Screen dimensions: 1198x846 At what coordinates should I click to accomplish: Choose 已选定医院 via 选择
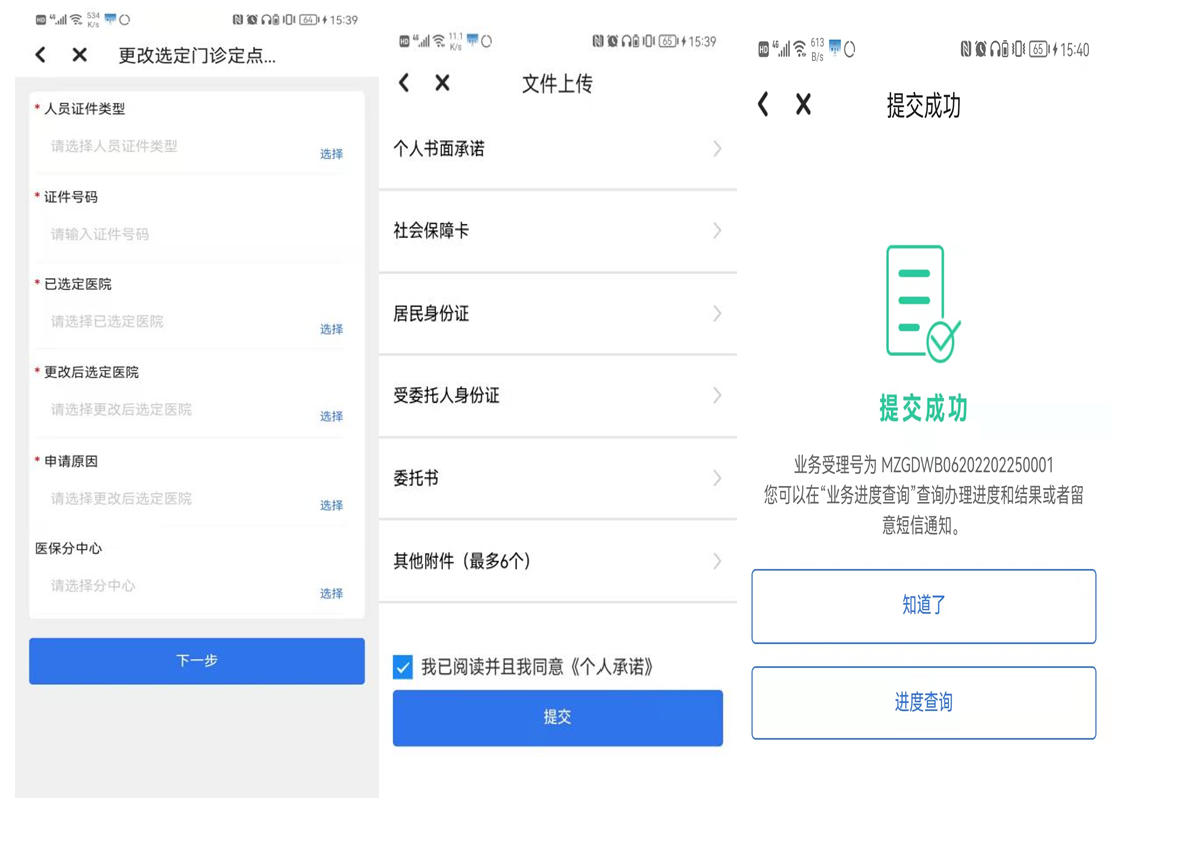click(x=331, y=329)
